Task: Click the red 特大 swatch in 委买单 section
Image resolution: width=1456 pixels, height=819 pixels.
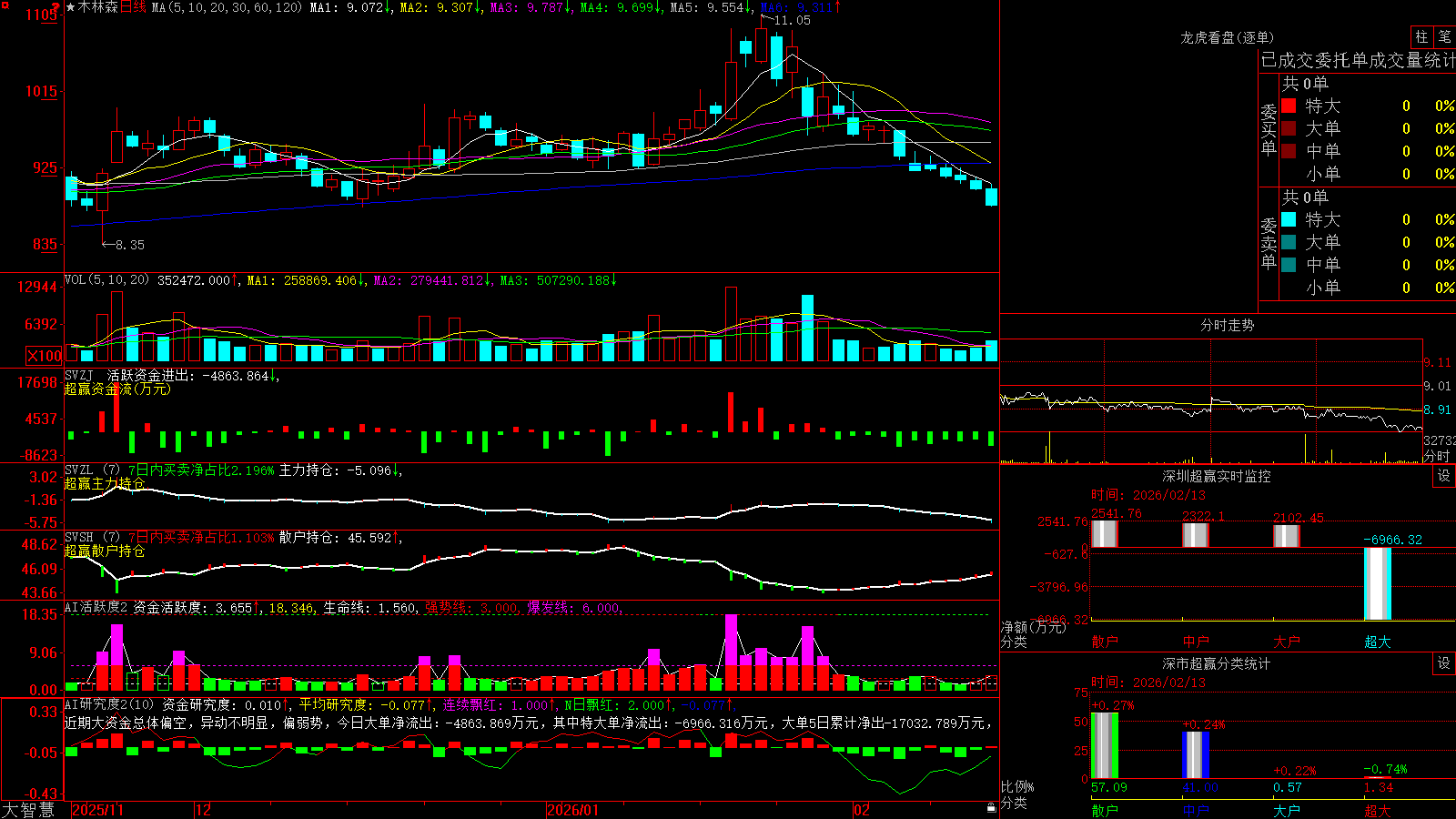Action: pos(1289,106)
